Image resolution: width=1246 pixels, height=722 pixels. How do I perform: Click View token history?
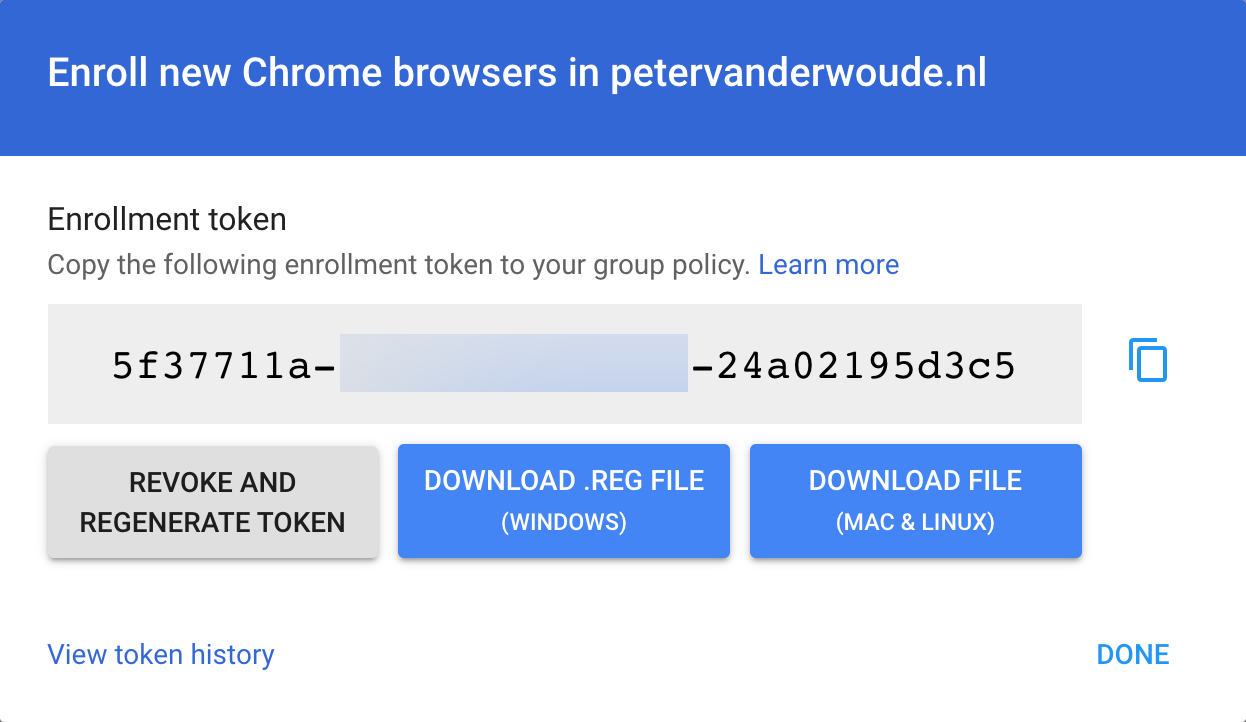(160, 654)
